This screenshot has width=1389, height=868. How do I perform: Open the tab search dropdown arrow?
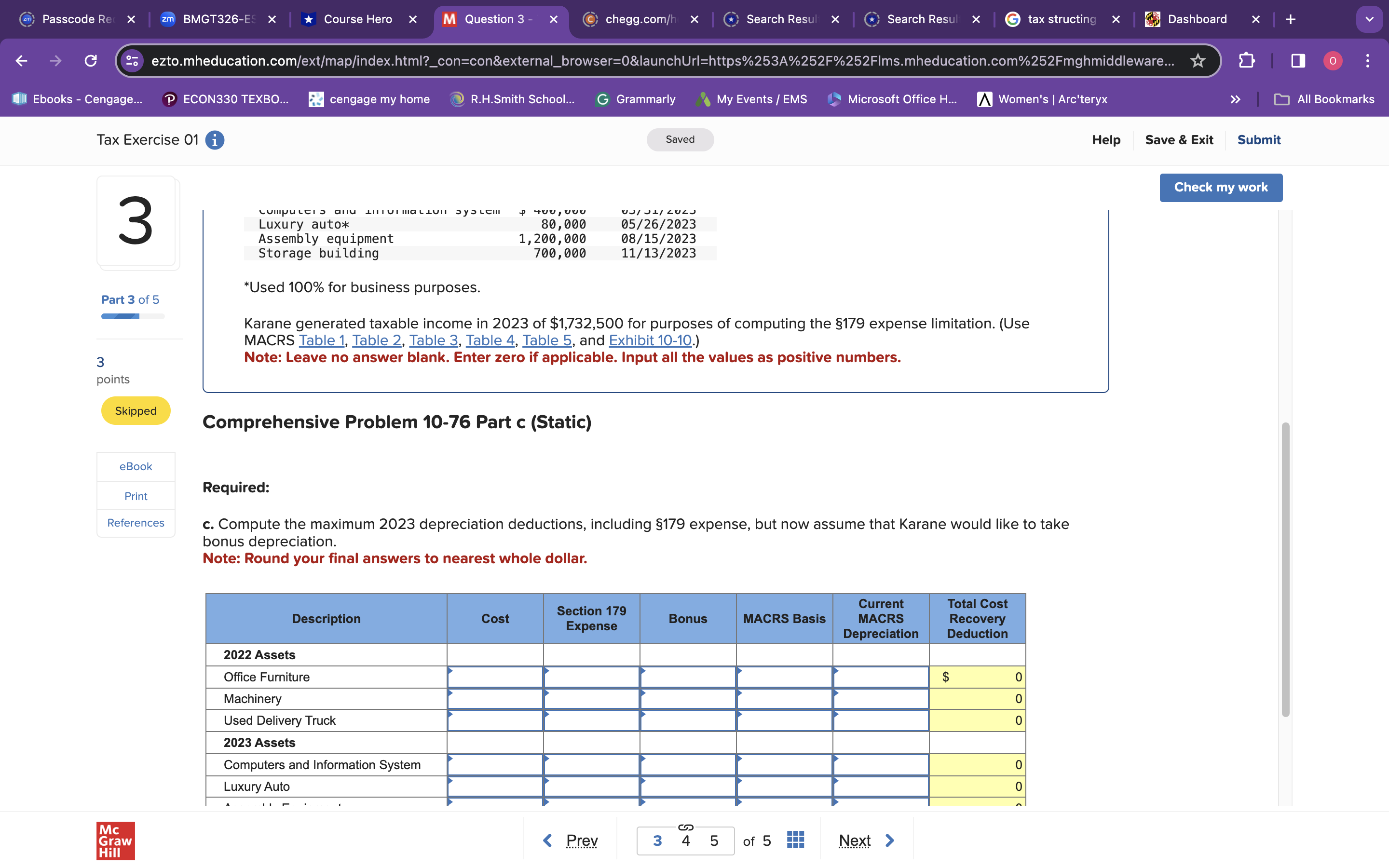[x=1370, y=19]
